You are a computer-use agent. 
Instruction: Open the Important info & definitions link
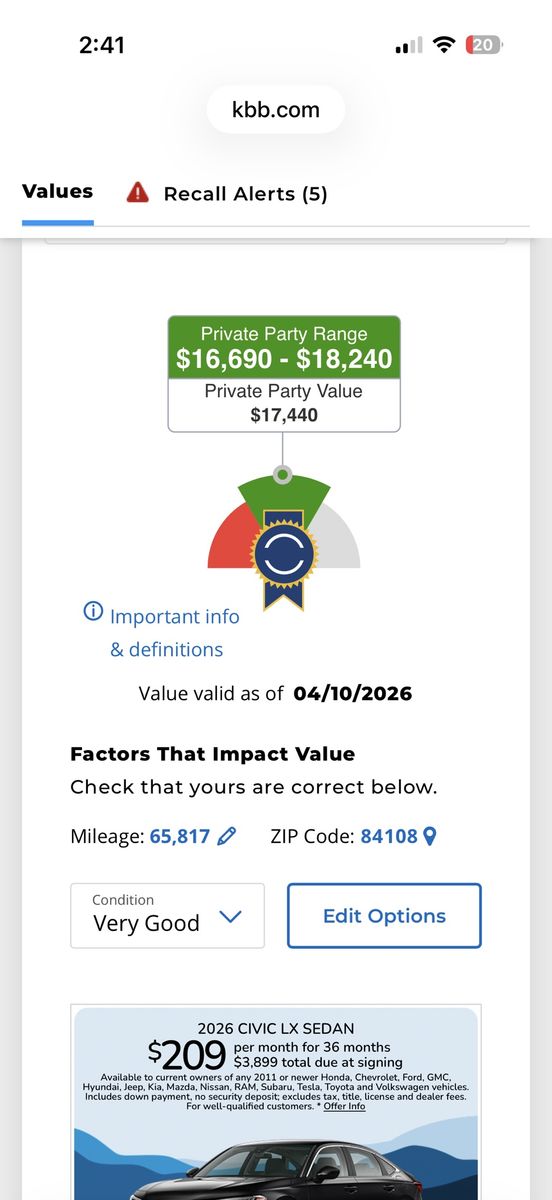[174, 633]
